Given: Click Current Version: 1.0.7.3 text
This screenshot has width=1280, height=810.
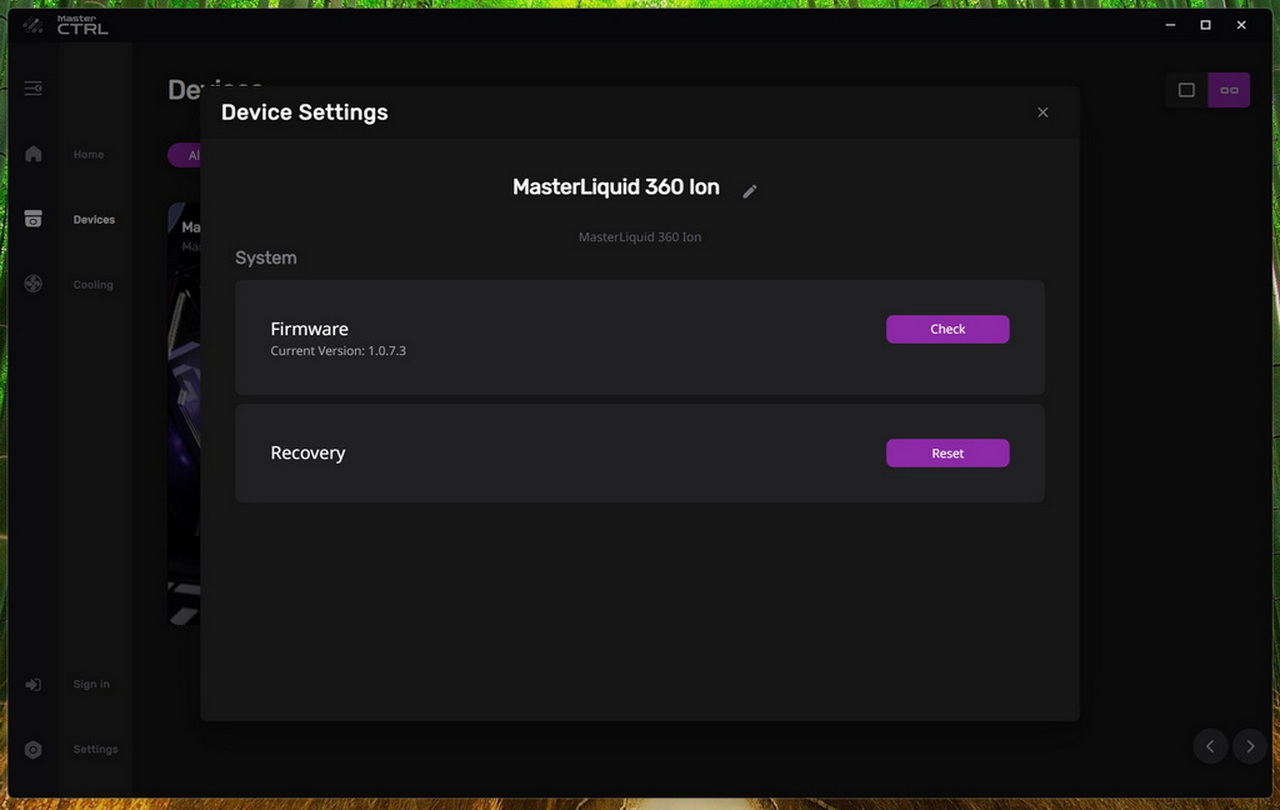Looking at the screenshot, I should 338,351.
